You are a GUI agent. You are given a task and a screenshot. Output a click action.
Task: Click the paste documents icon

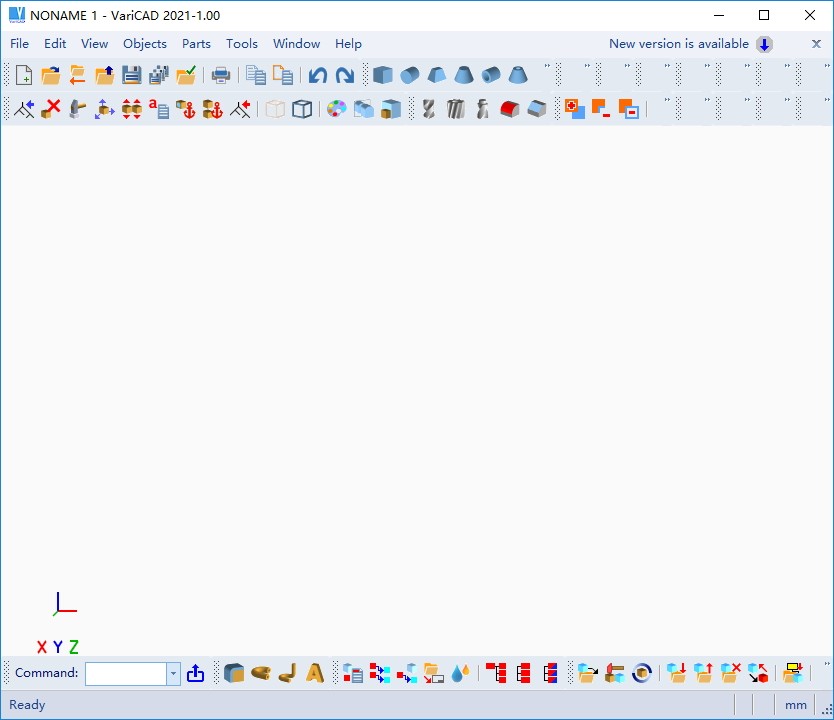click(x=283, y=76)
